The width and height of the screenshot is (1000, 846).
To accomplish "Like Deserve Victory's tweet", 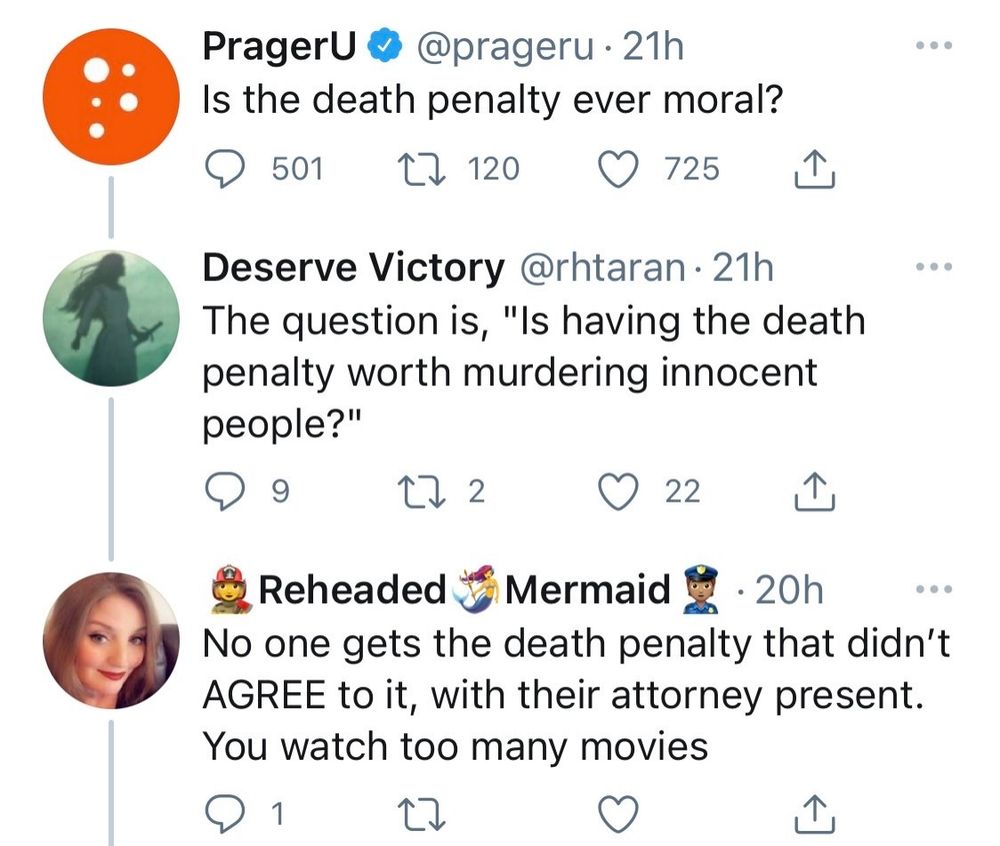I will click(x=617, y=490).
